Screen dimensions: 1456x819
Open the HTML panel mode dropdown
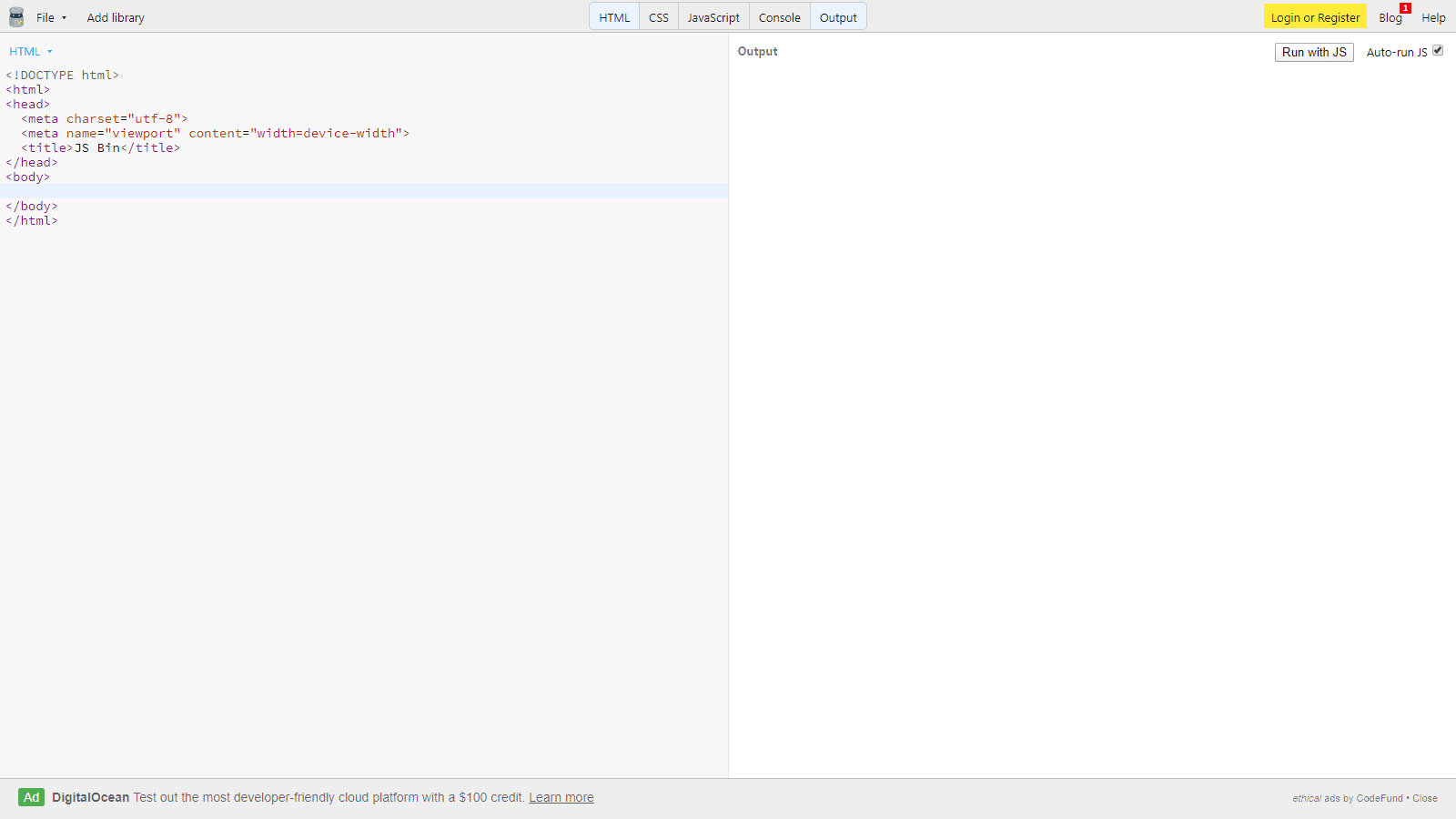tap(30, 52)
